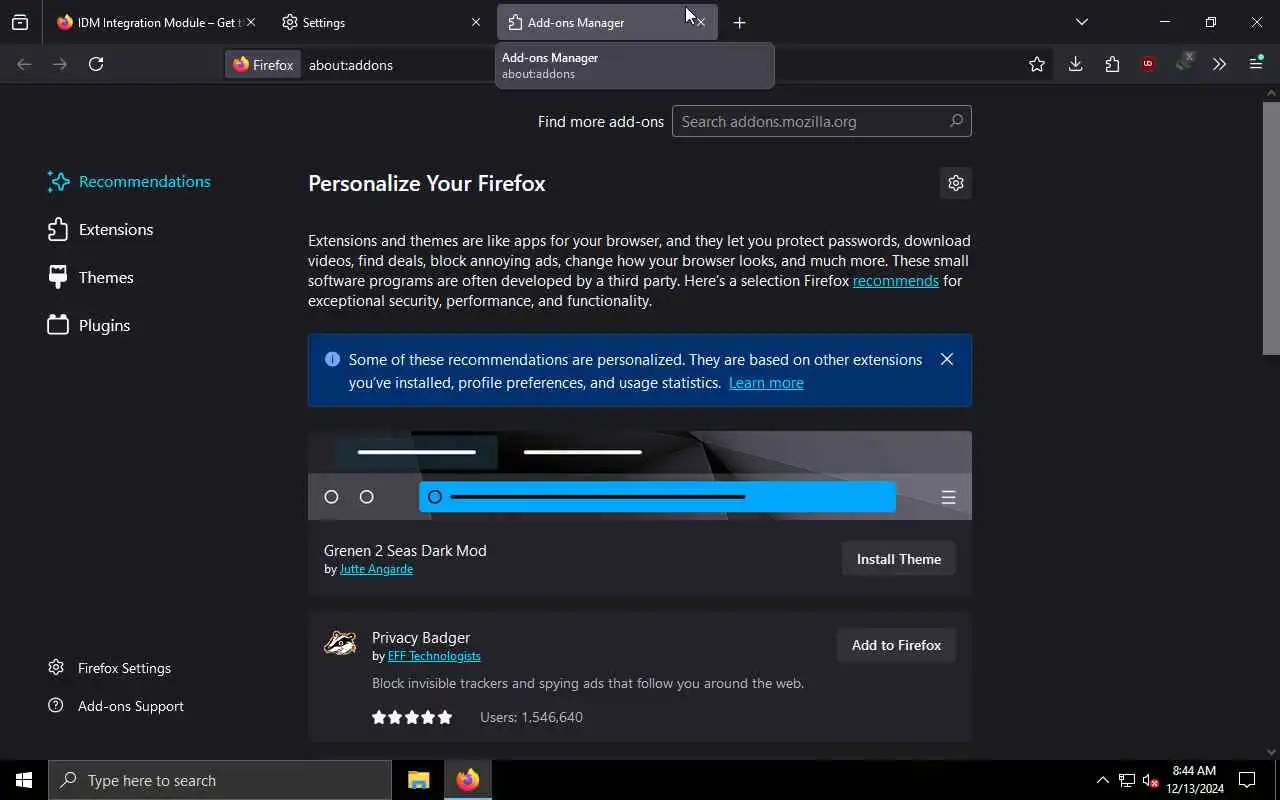This screenshot has width=1280, height=800.
Task: Open a new tab
Action: coord(739,22)
